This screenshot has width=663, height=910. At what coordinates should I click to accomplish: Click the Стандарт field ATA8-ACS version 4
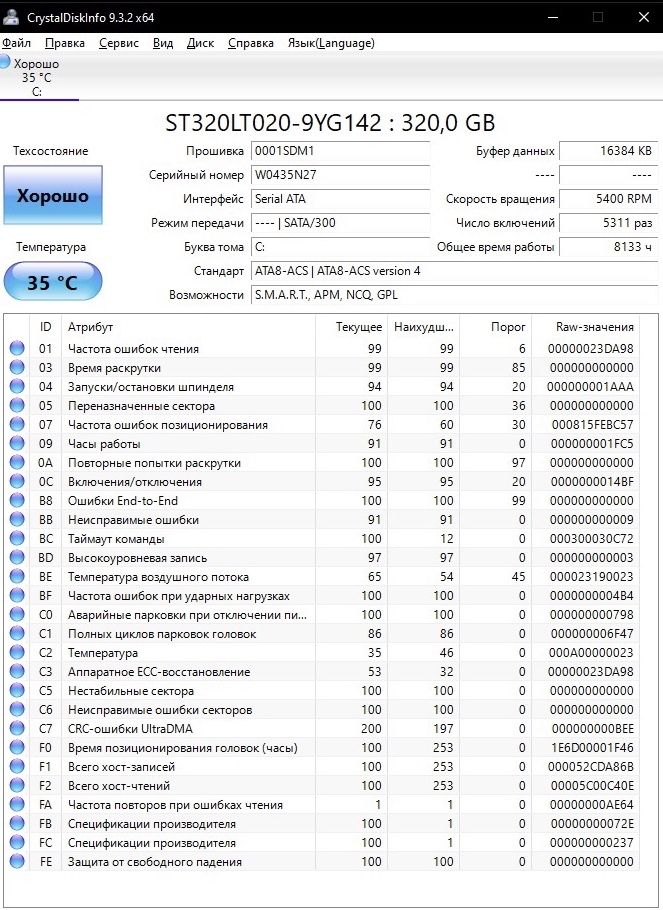point(455,270)
